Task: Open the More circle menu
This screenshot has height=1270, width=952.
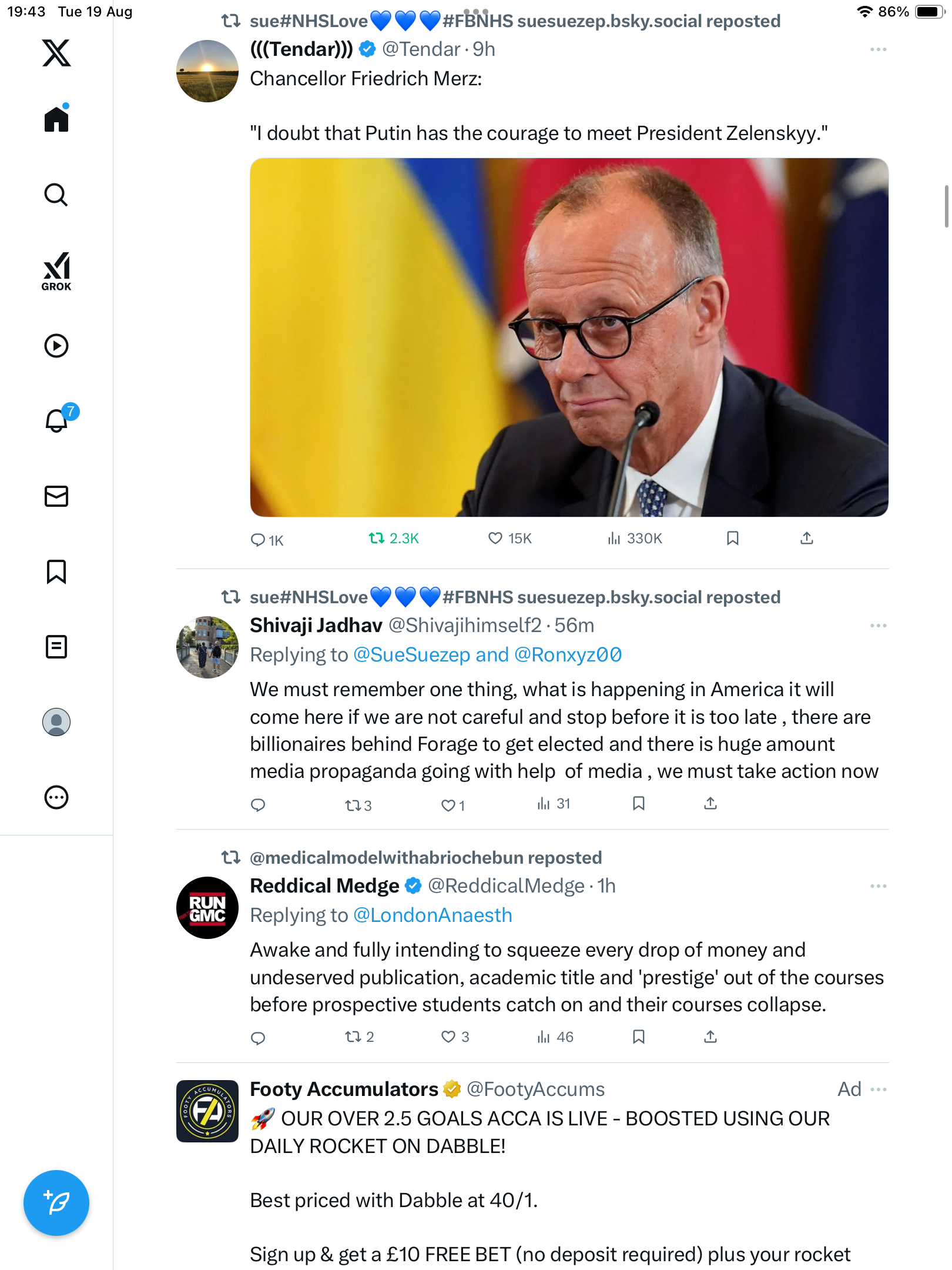Action: pyautogui.click(x=56, y=797)
